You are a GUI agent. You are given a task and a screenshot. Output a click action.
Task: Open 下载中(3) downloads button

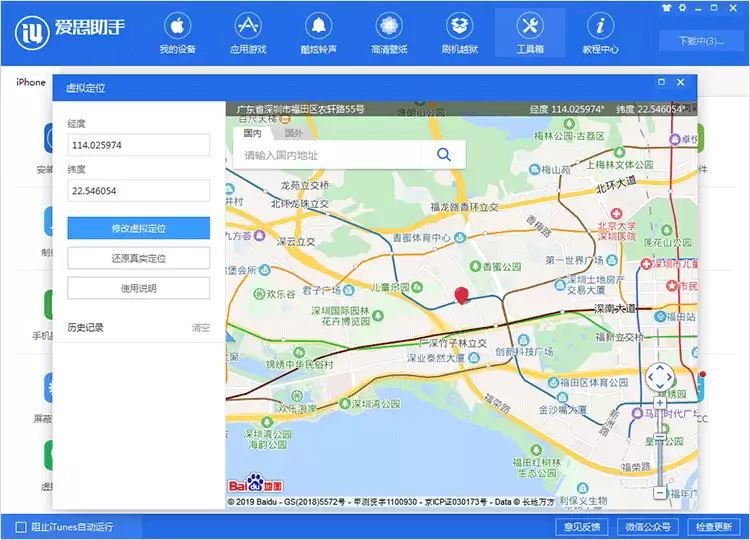pyautogui.click(x=701, y=41)
